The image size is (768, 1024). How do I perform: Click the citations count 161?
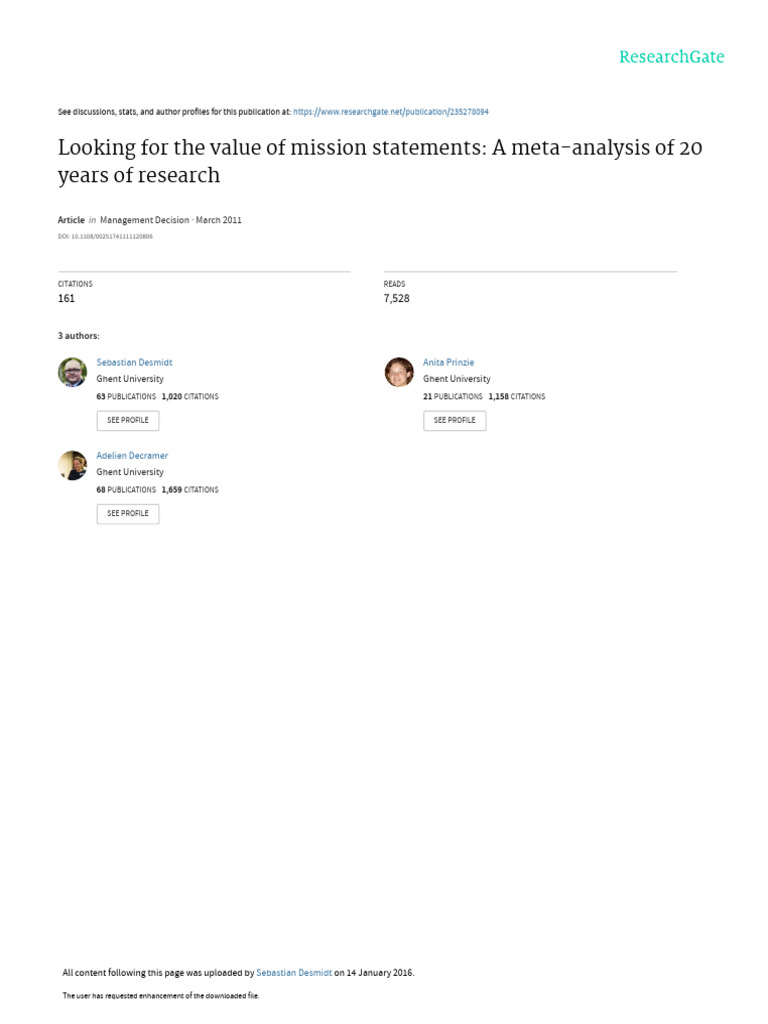(67, 298)
